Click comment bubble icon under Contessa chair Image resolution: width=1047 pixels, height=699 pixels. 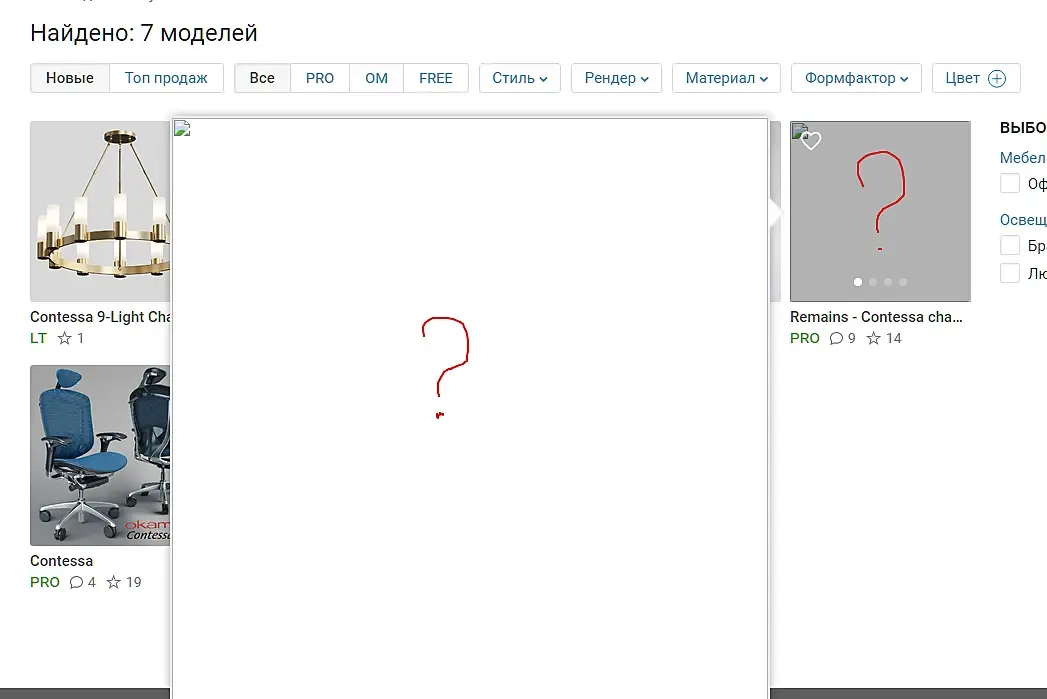(x=76, y=582)
